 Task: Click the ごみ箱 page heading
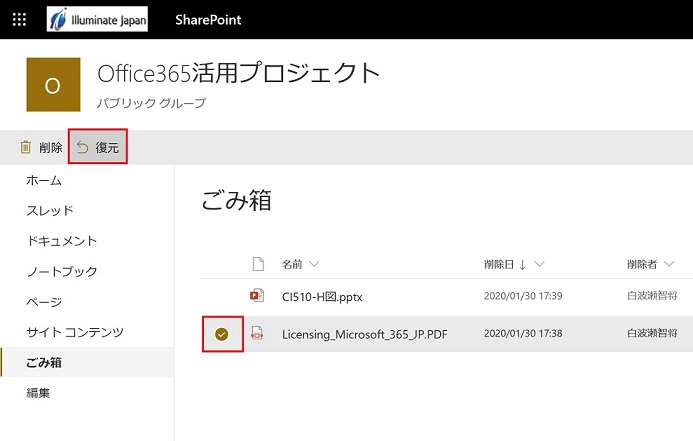coord(236,200)
